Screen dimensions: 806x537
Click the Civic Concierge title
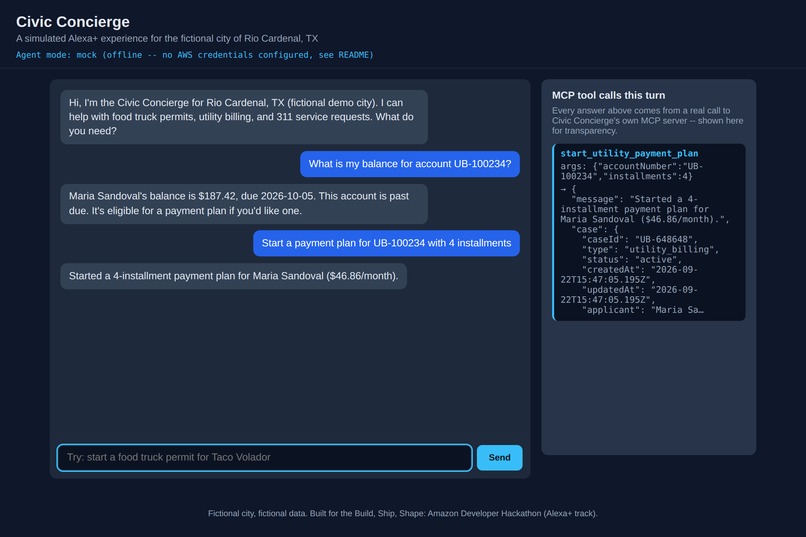click(72, 22)
